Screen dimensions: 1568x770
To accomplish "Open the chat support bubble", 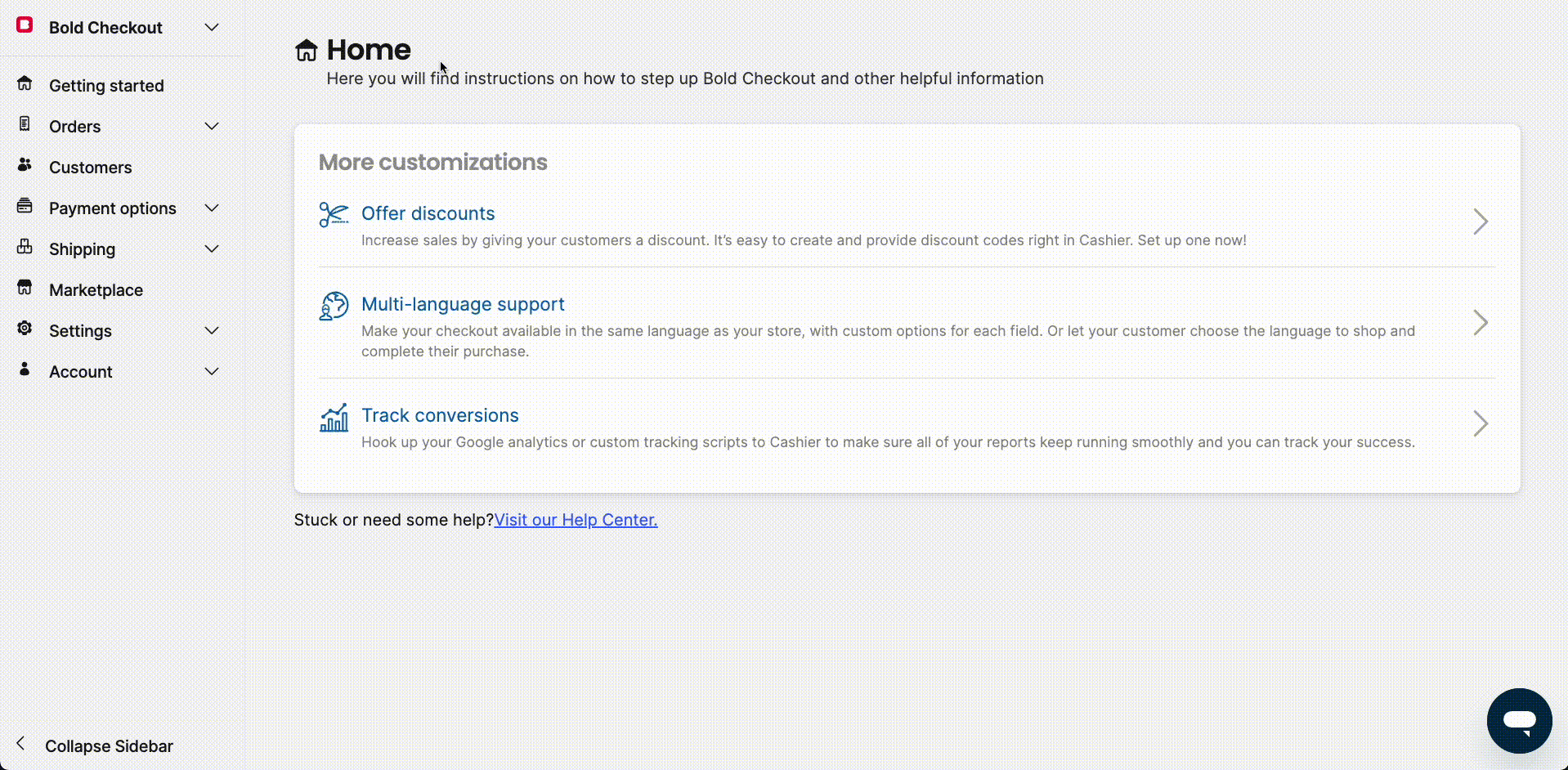I will (1519, 720).
